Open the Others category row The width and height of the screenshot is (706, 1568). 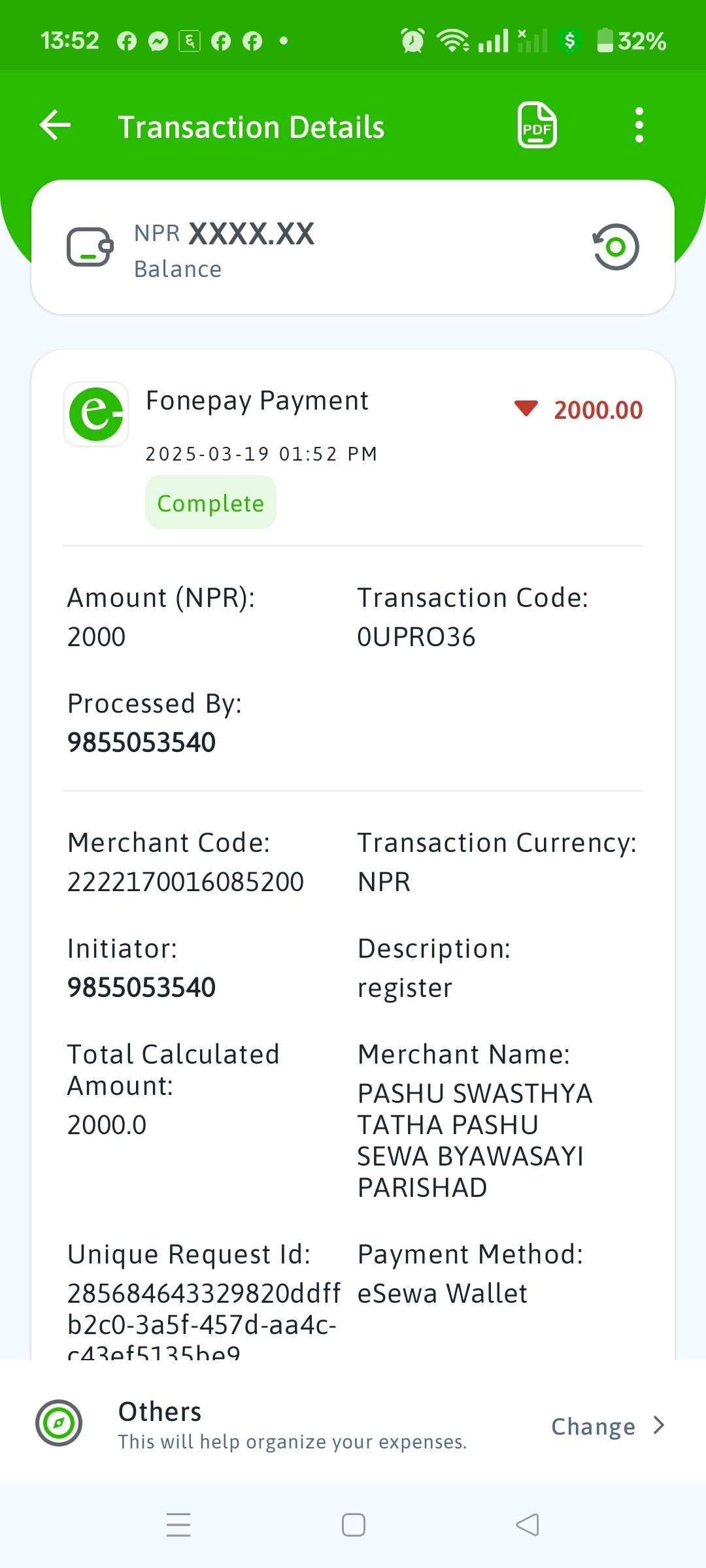(353, 1424)
